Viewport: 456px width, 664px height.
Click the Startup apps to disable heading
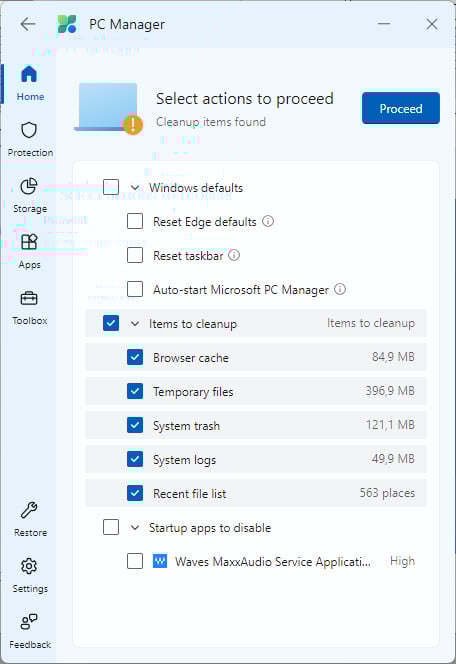tap(210, 528)
